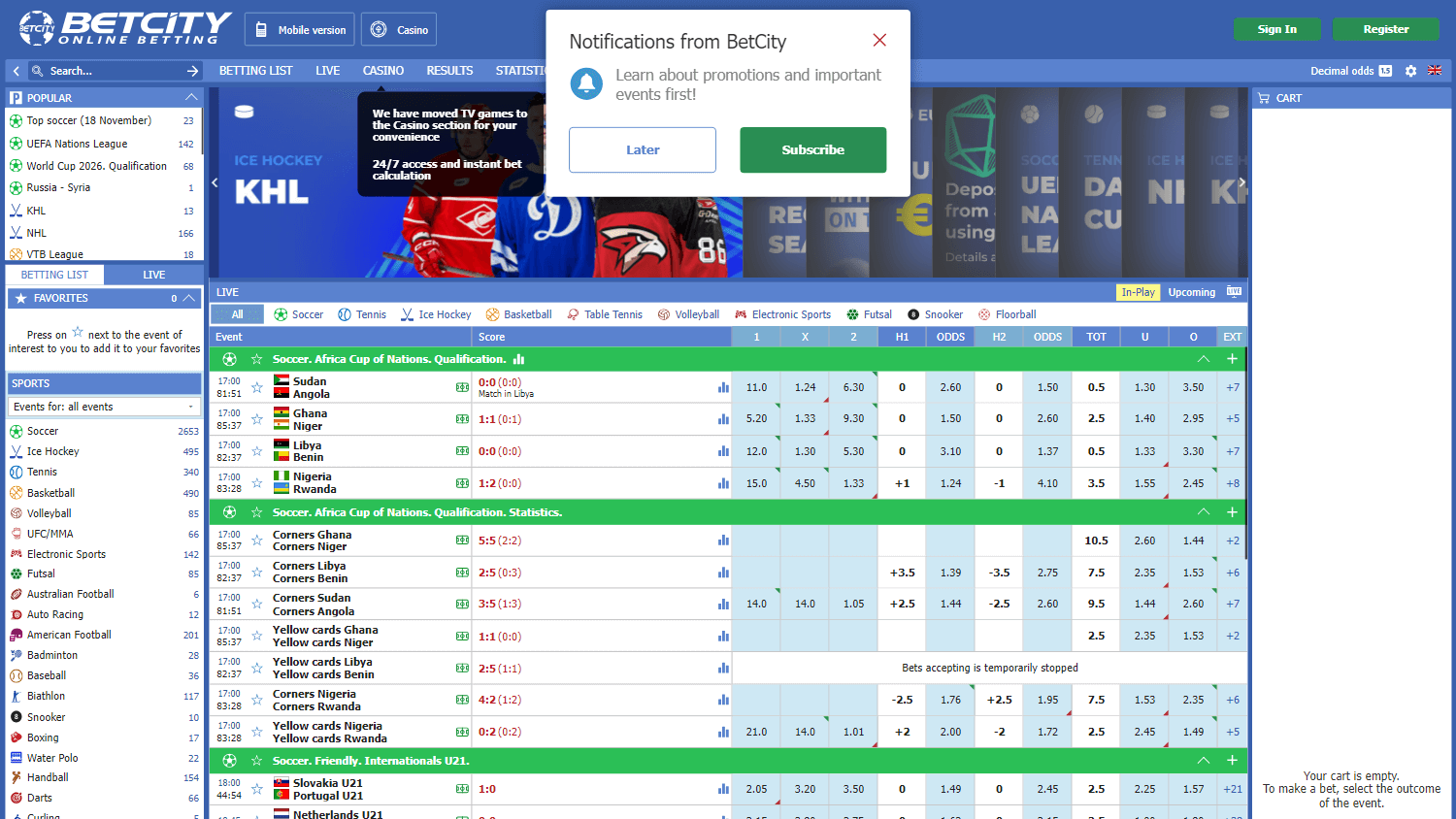Select odds 11.0 for Sudan to win

pos(756,387)
